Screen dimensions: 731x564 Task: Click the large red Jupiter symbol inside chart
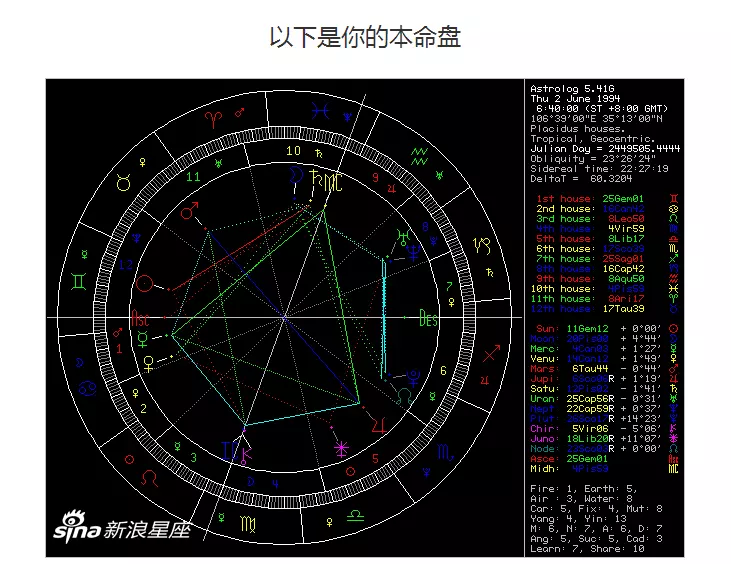coord(379,425)
